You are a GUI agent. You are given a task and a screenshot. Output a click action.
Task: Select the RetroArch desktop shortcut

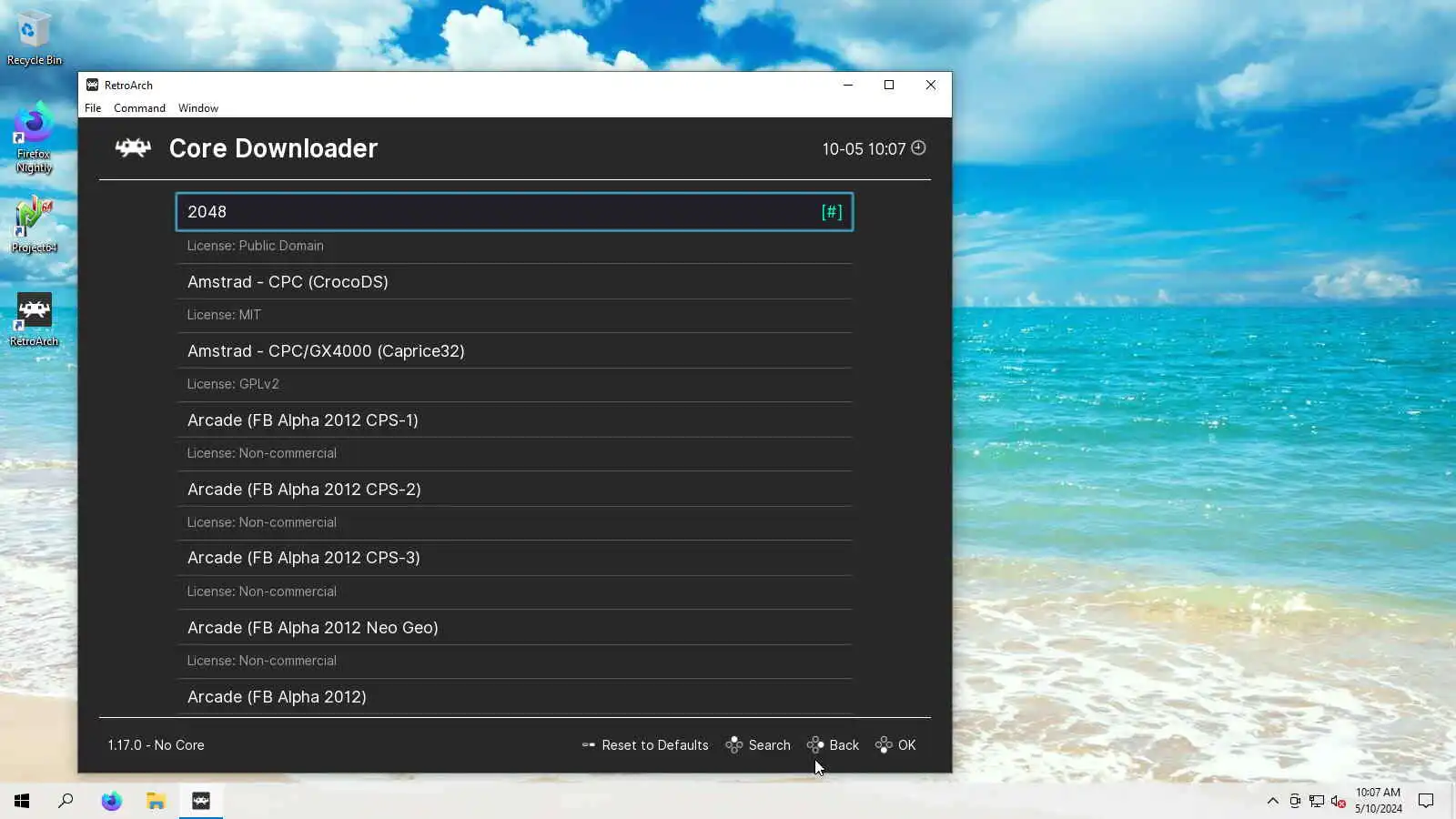point(34,319)
